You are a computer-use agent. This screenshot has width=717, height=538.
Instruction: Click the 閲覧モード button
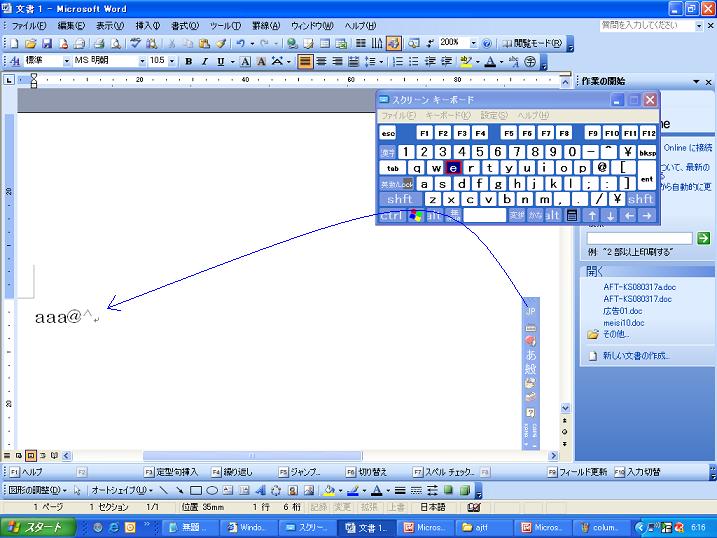532,43
